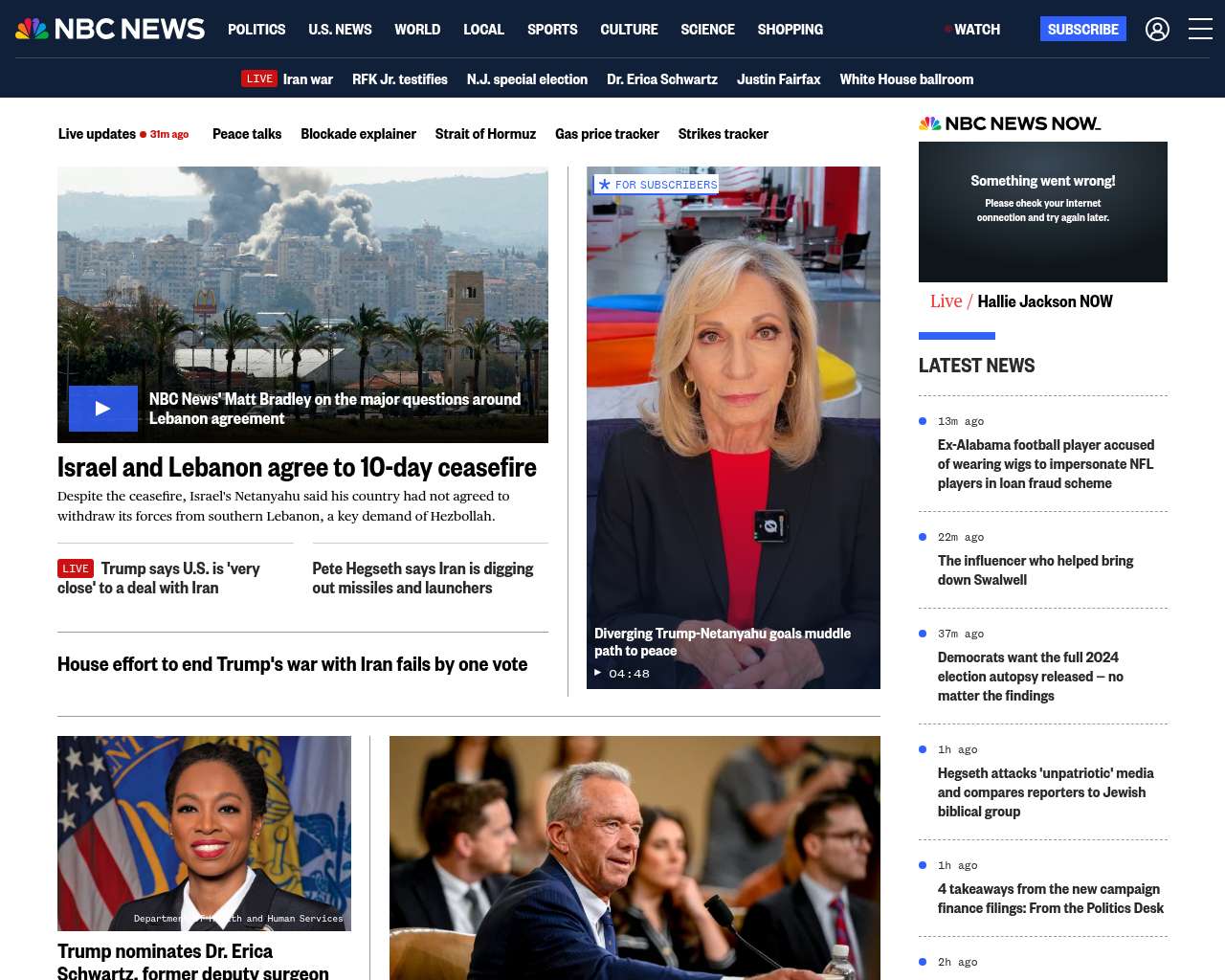Open the Culture section

pos(629,30)
